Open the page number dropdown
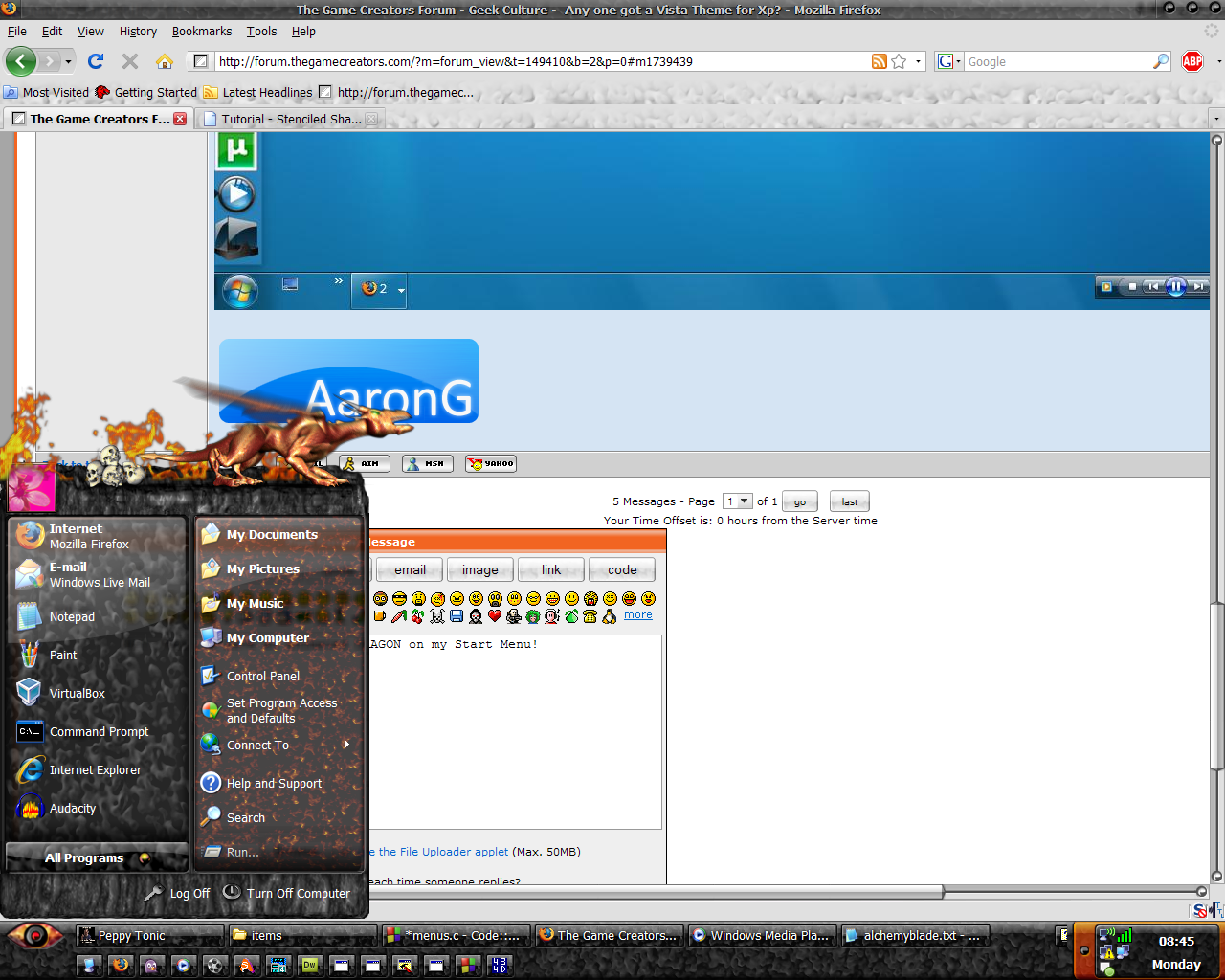Image resolution: width=1225 pixels, height=980 pixels. 738,501
